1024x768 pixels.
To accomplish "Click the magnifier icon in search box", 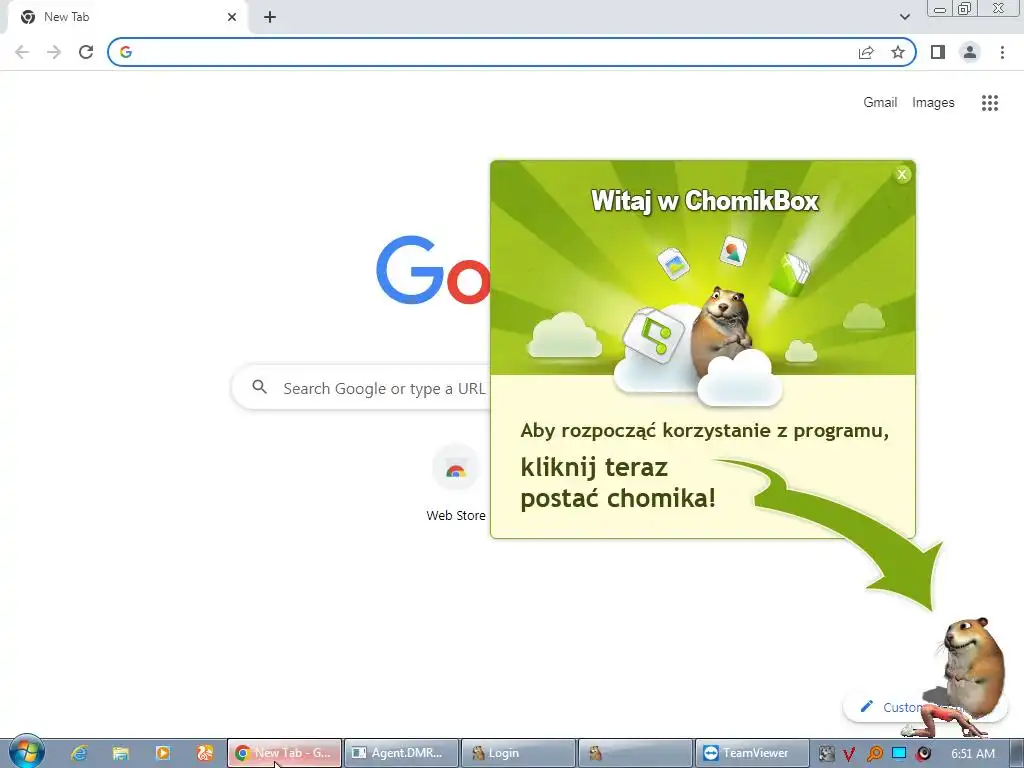I will click(x=260, y=387).
